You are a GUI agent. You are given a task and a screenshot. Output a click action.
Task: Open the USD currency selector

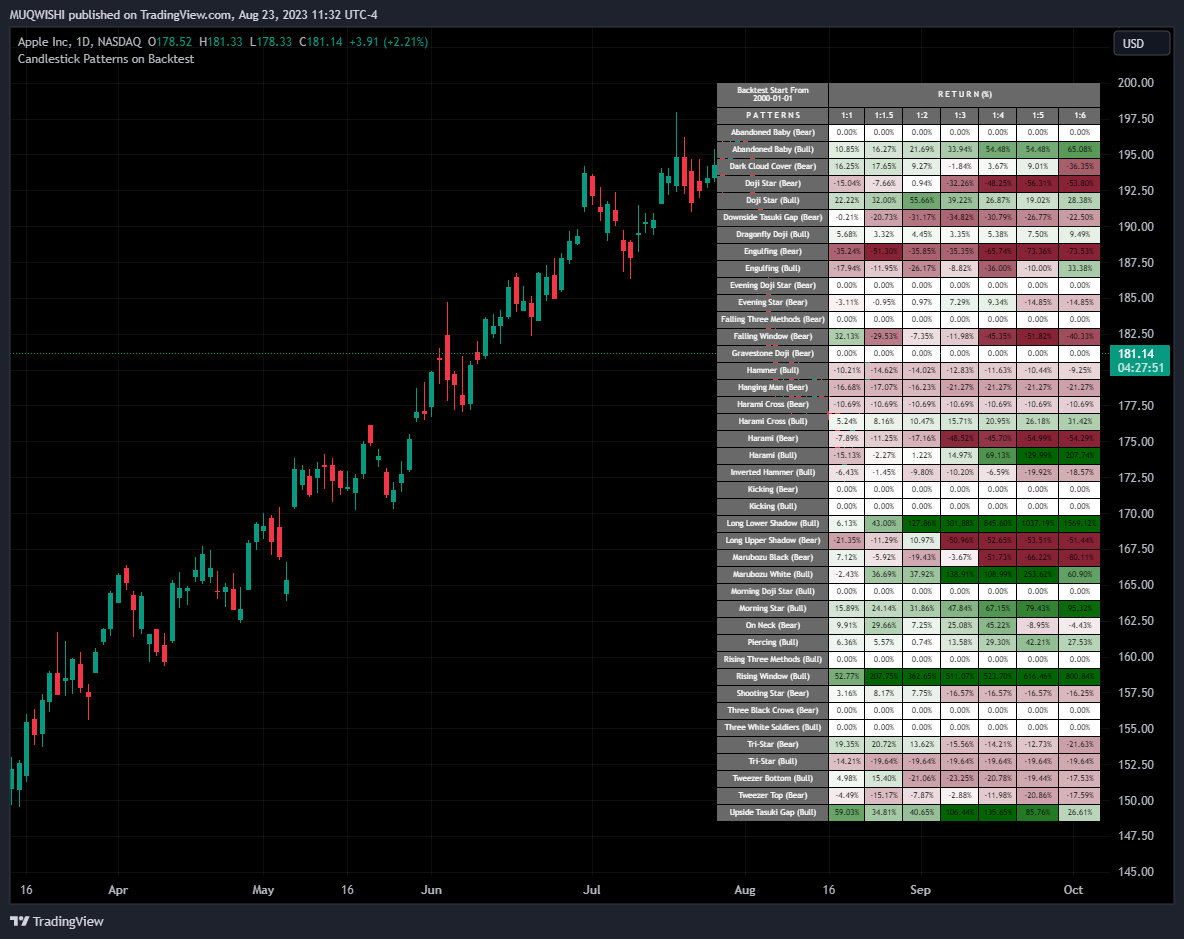pos(1142,44)
